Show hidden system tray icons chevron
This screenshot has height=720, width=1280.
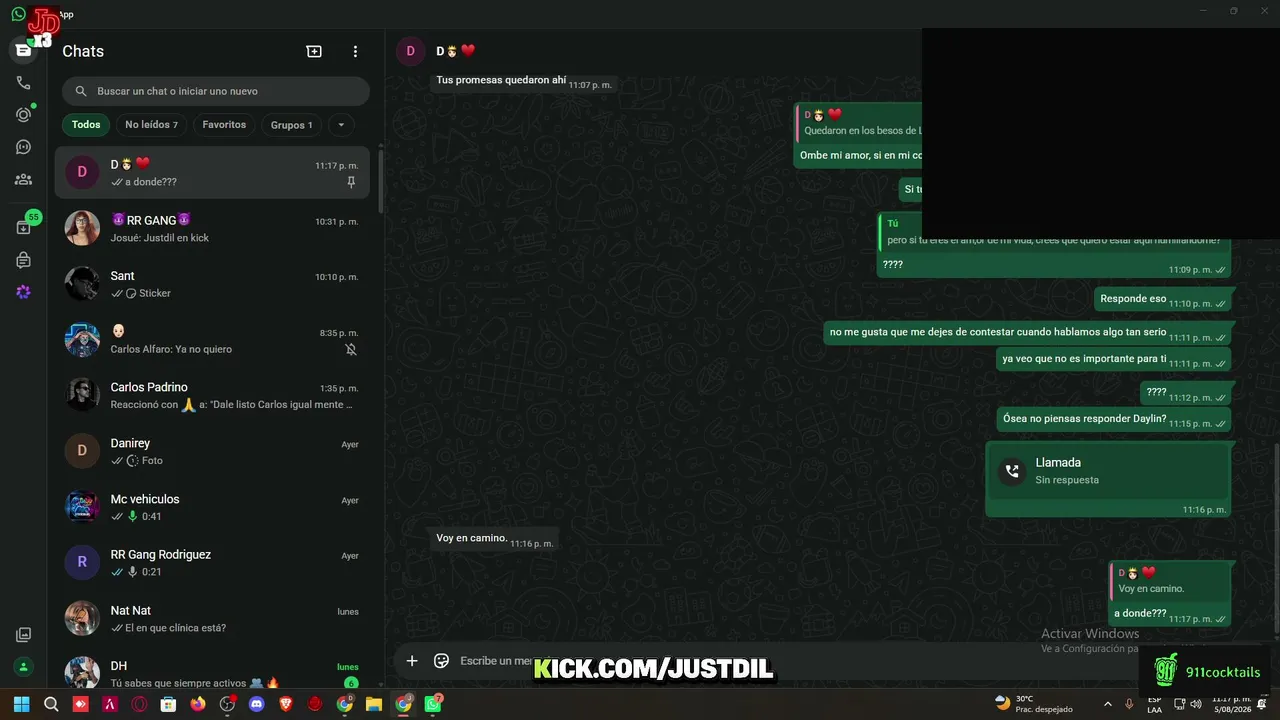coord(1107,704)
